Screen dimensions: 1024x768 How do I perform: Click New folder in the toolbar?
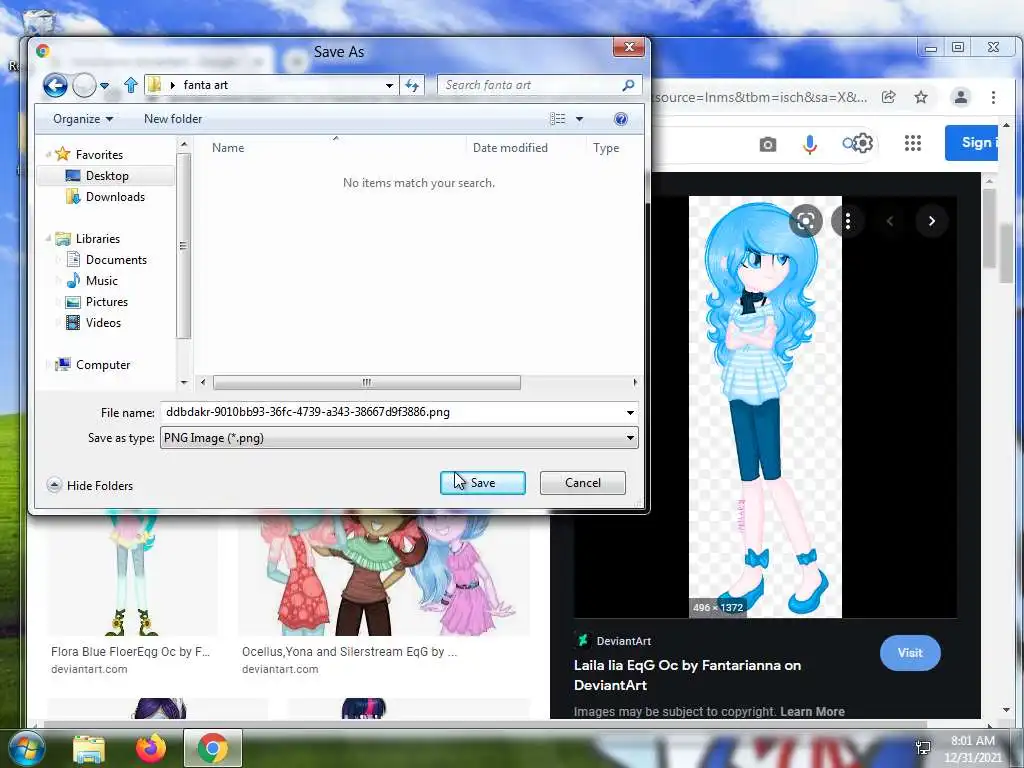point(173,119)
